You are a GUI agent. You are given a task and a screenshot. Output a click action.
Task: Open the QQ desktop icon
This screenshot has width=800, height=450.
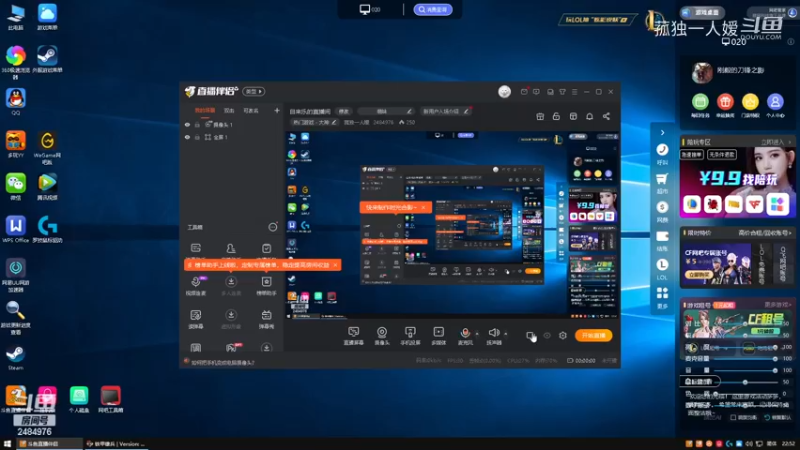pyautogui.click(x=16, y=102)
